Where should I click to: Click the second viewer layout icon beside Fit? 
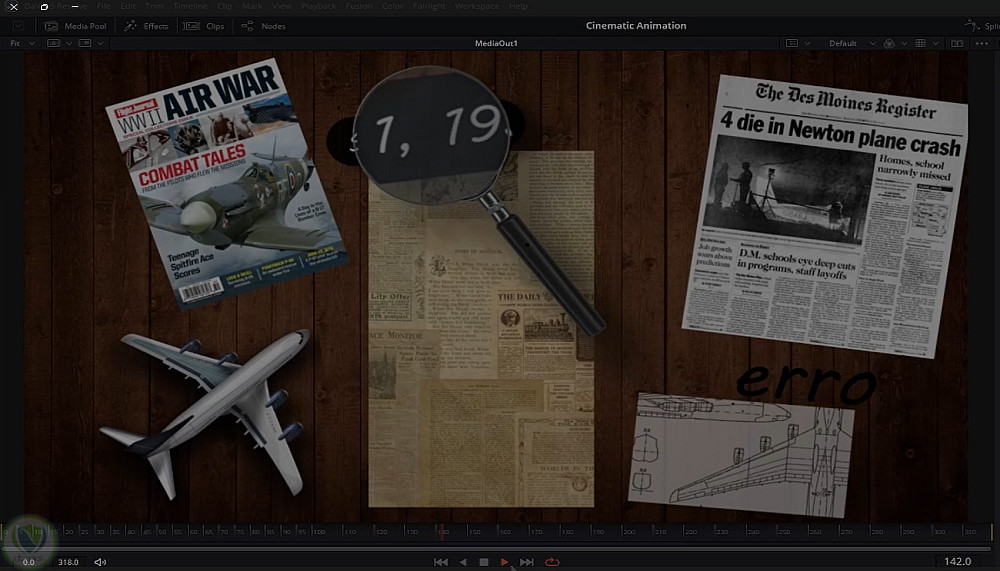click(85, 43)
